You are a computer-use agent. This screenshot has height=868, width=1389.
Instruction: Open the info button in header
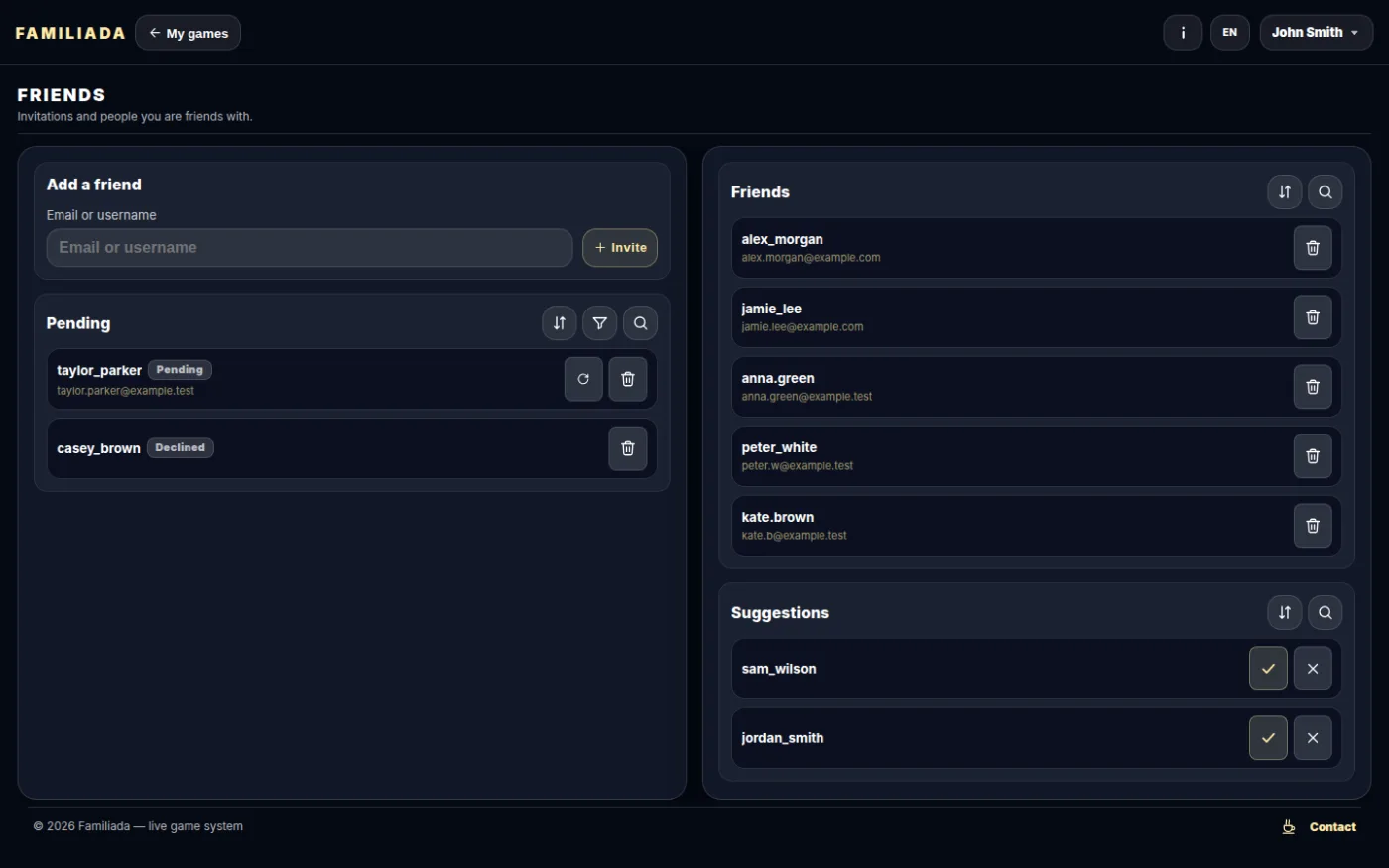click(1183, 33)
